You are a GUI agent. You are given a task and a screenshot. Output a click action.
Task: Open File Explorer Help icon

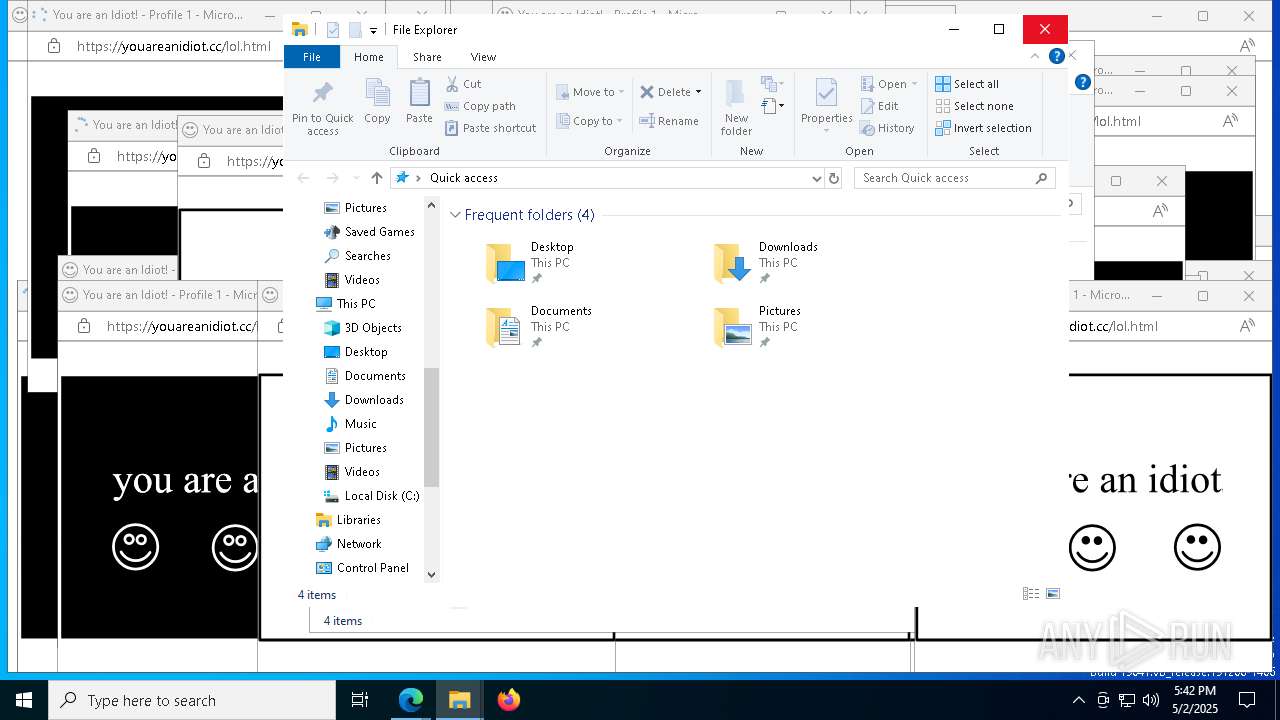click(x=1056, y=56)
